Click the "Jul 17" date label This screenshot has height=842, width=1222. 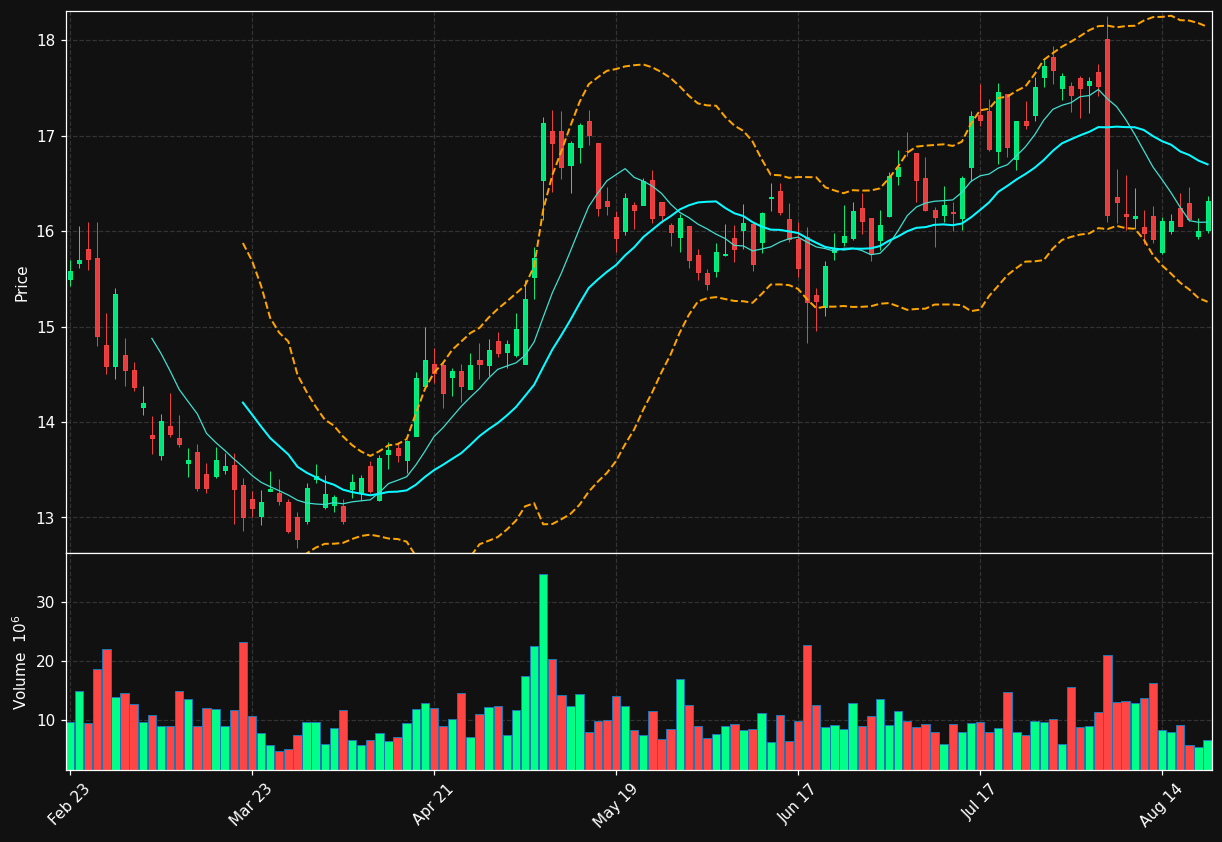[x=977, y=805]
